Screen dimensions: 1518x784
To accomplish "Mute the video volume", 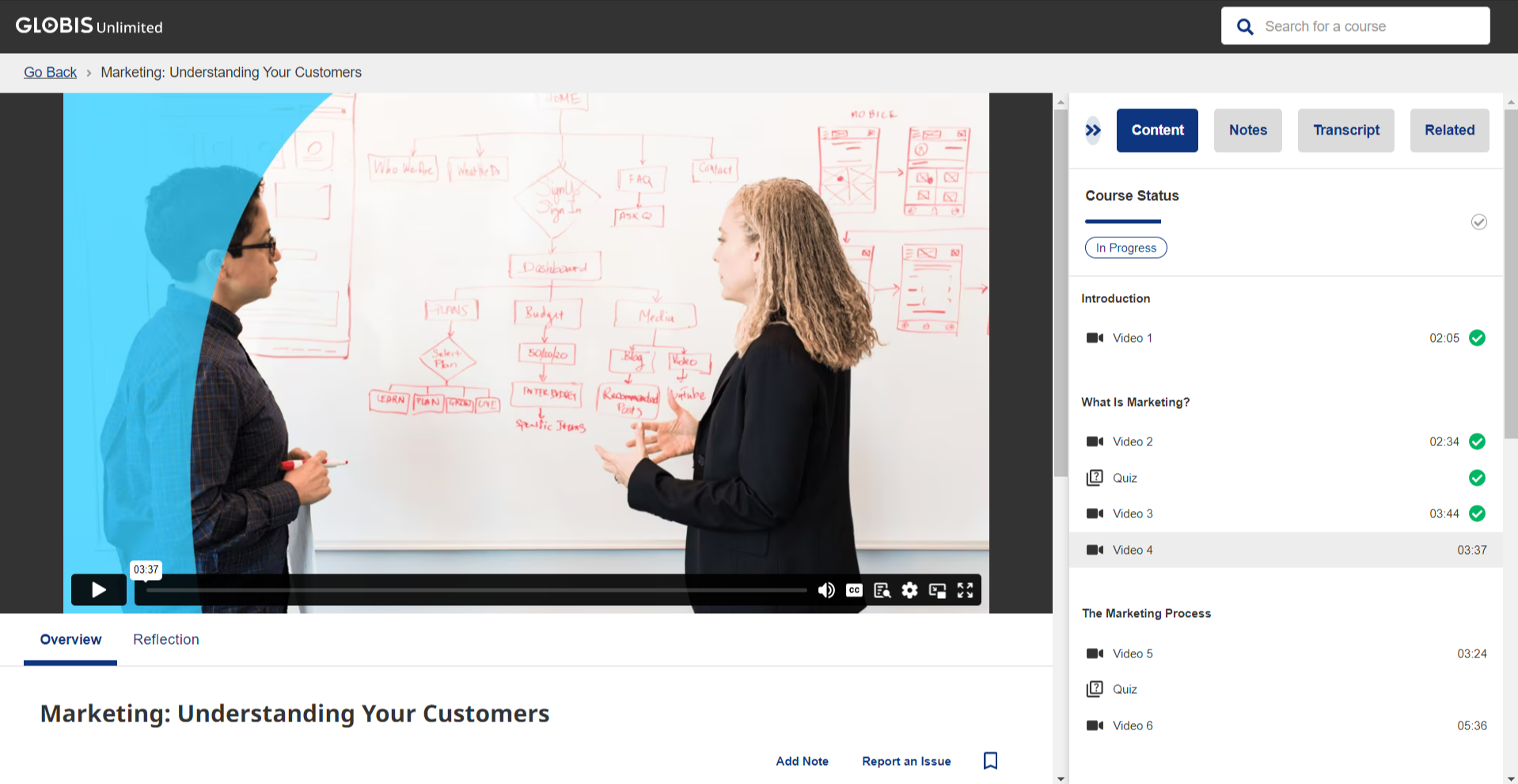I will click(826, 590).
